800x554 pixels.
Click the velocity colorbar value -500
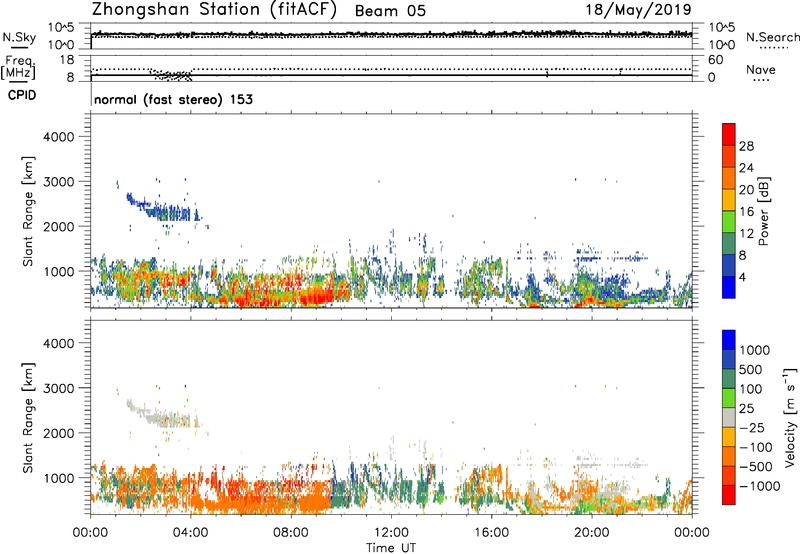(x=756, y=466)
